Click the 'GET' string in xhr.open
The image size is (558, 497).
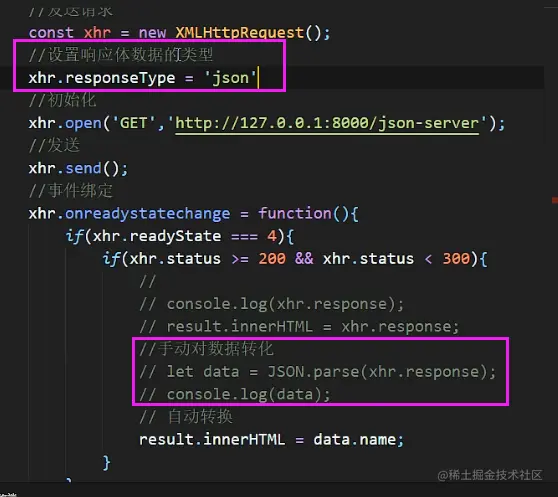(x=133, y=123)
